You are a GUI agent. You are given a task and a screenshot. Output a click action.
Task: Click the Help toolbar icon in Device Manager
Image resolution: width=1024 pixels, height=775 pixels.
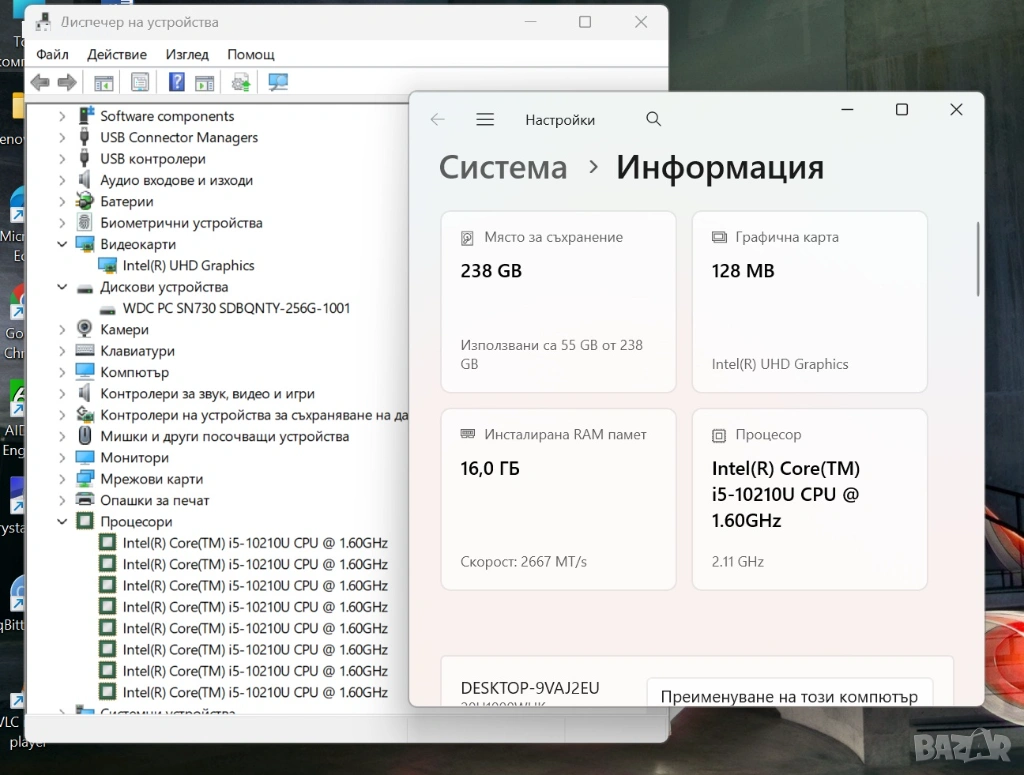176,82
